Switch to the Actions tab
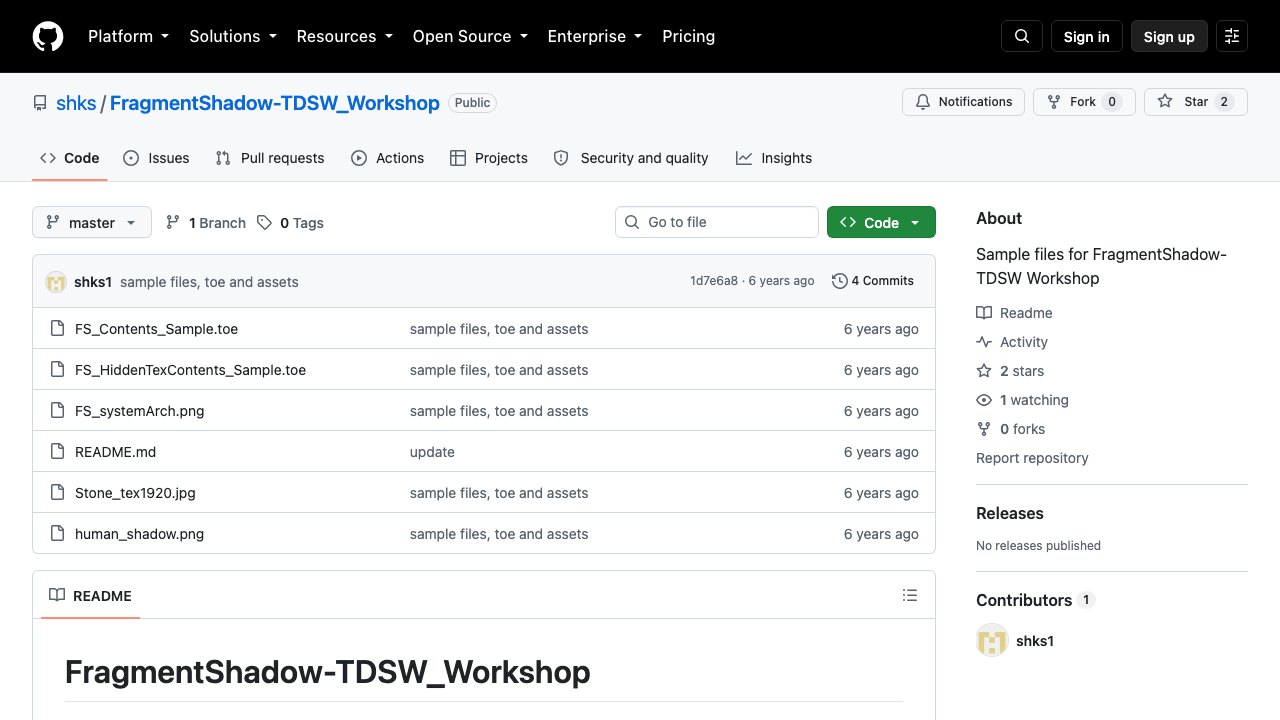 point(387,158)
